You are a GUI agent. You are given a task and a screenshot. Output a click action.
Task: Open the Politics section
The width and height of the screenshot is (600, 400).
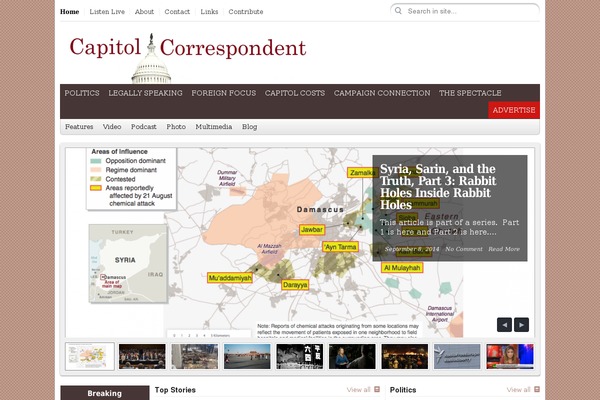click(82, 93)
